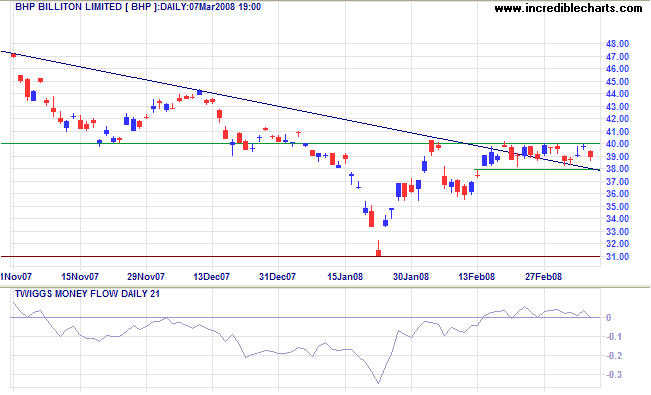The image size is (651, 395).
Task: Open the www.incrediblecharts.com link
Action: (x=568, y=7)
